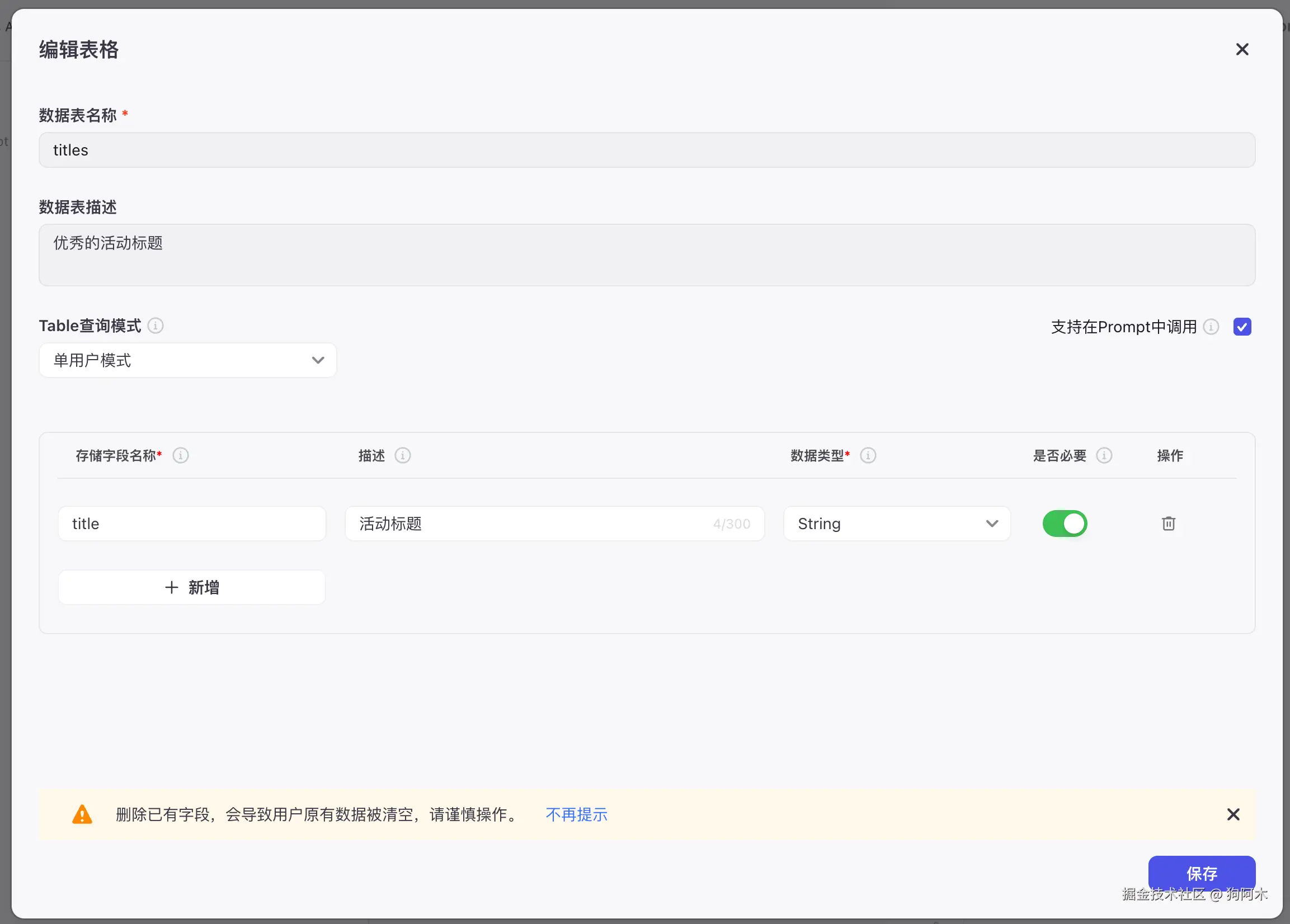Image resolution: width=1290 pixels, height=924 pixels.
Task: Click the 不再提示 link
Action: 576,815
